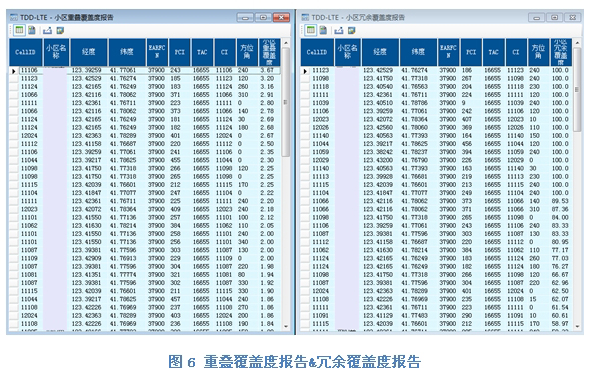Sort by CellID column in overlap coverage report
The height and width of the screenshot is (374, 590).
(x=26, y=52)
